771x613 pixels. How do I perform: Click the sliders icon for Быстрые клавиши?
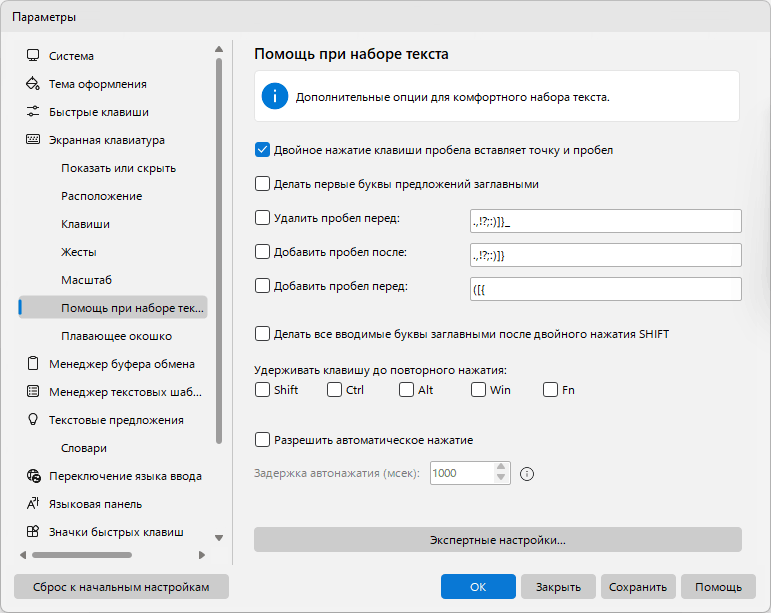pos(33,112)
